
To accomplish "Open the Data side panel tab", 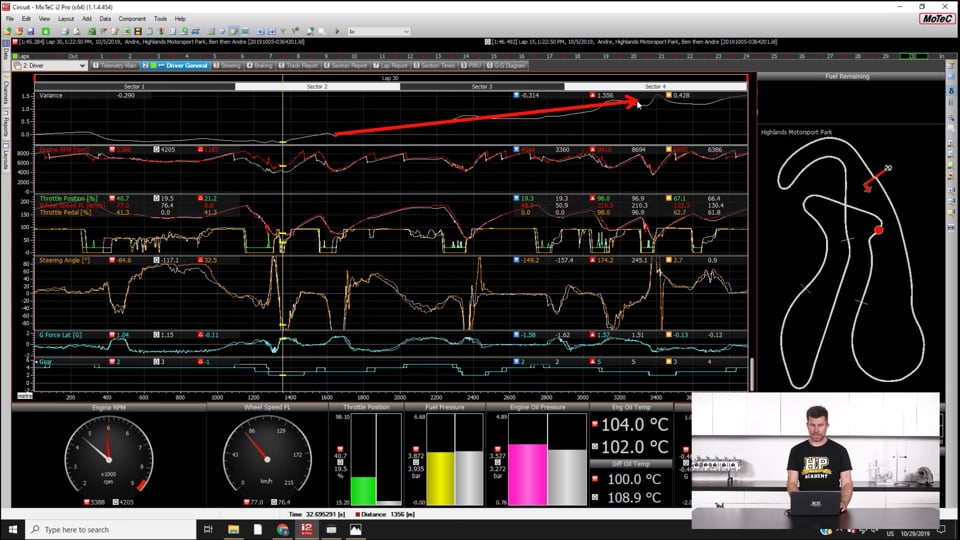I will [5, 56].
